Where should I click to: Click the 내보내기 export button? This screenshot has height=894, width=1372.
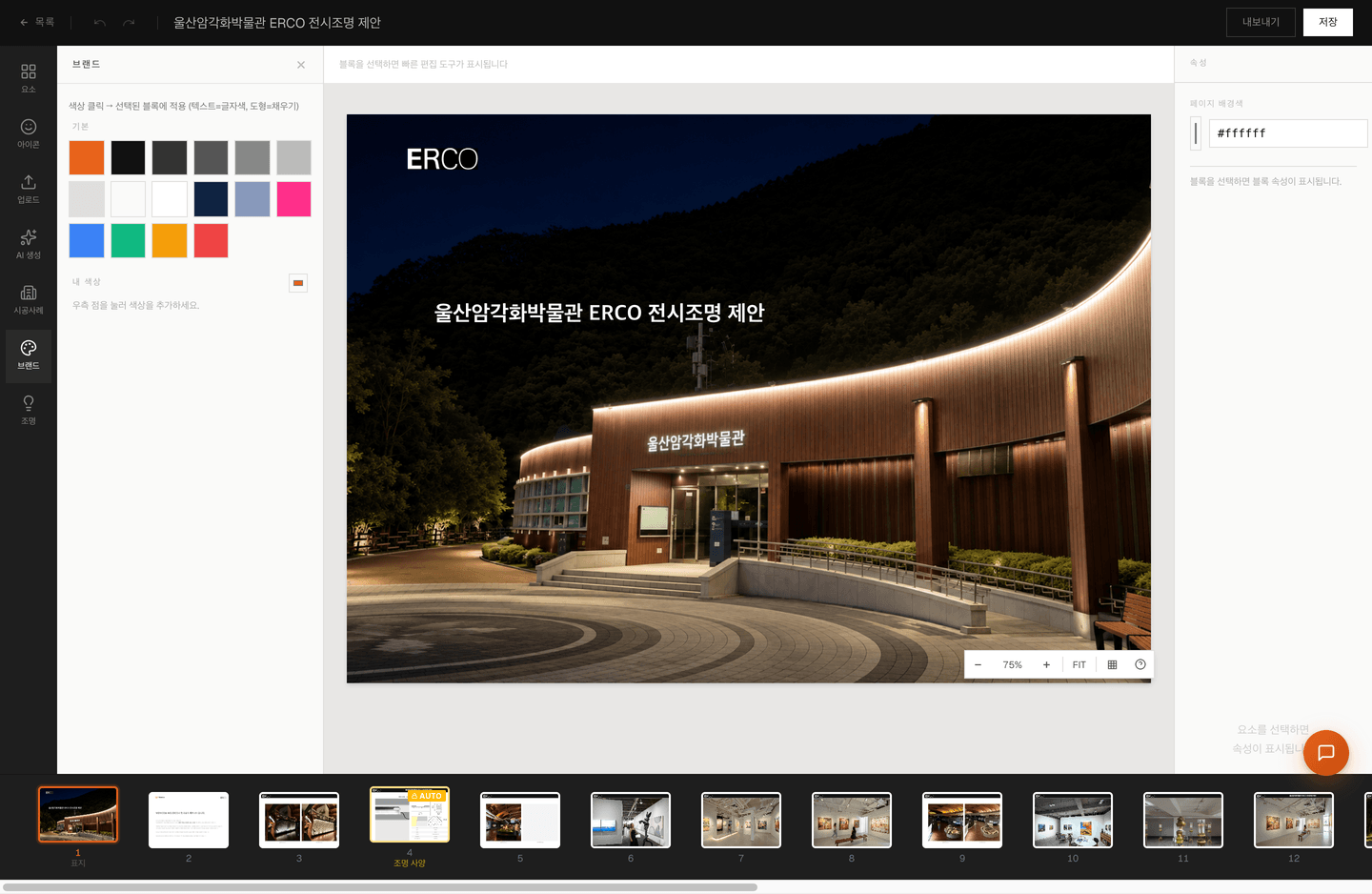click(1261, 22)
